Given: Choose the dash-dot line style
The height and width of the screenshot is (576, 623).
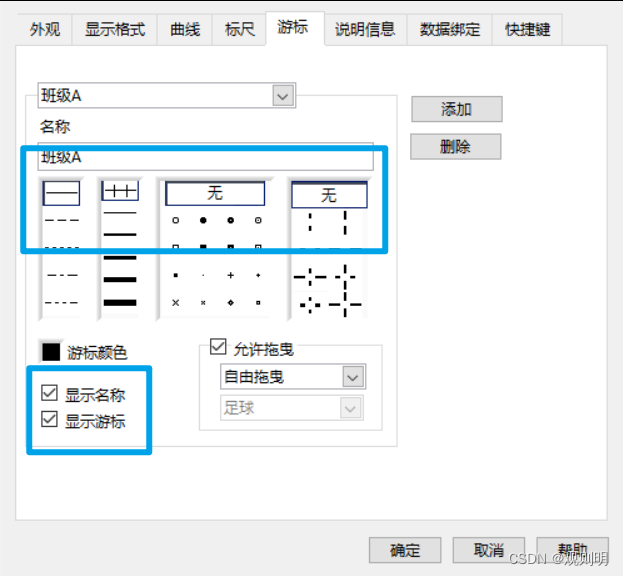Looking at the screenshot, I should 62,275.
